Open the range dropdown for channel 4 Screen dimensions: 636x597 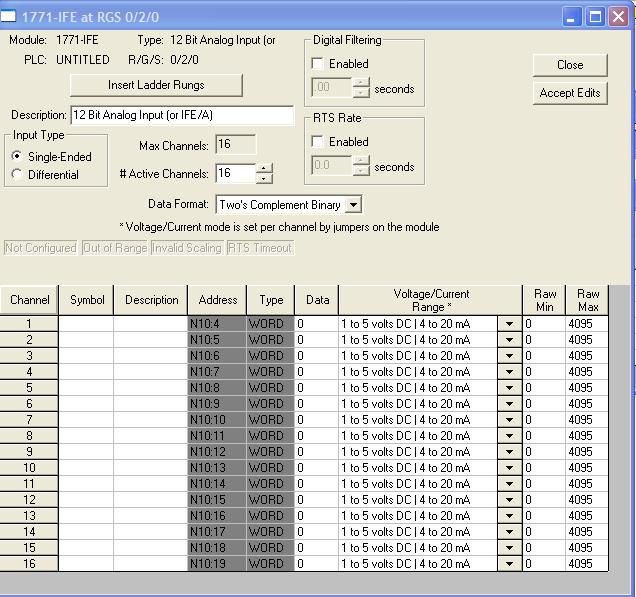pyautogui.click(x=509, y=372)
